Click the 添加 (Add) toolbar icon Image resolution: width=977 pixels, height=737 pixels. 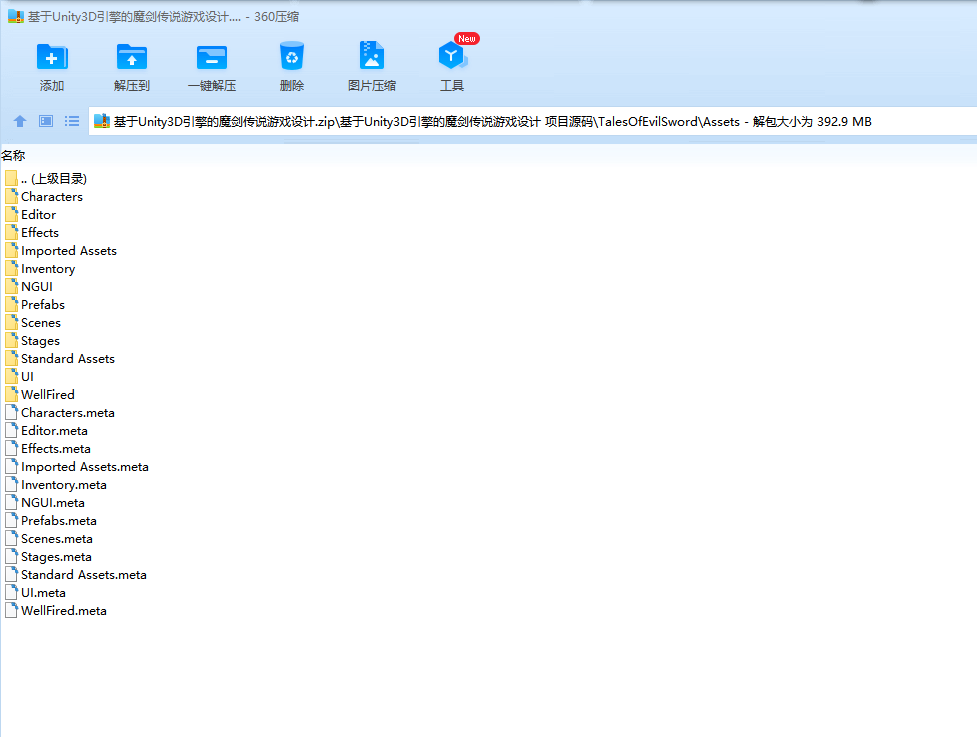(x=52, y=57)
